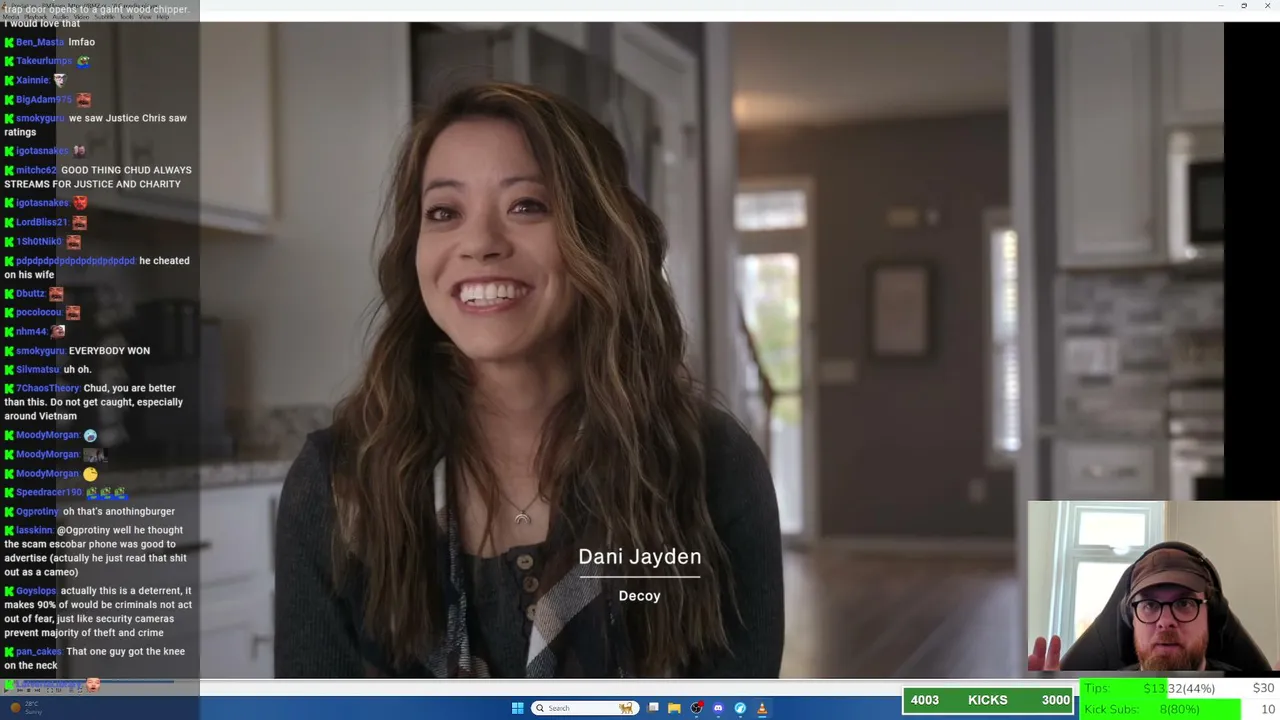Click VLC play button
Viewport: 1280px width, 720px height.
click(x=8, y=688)
